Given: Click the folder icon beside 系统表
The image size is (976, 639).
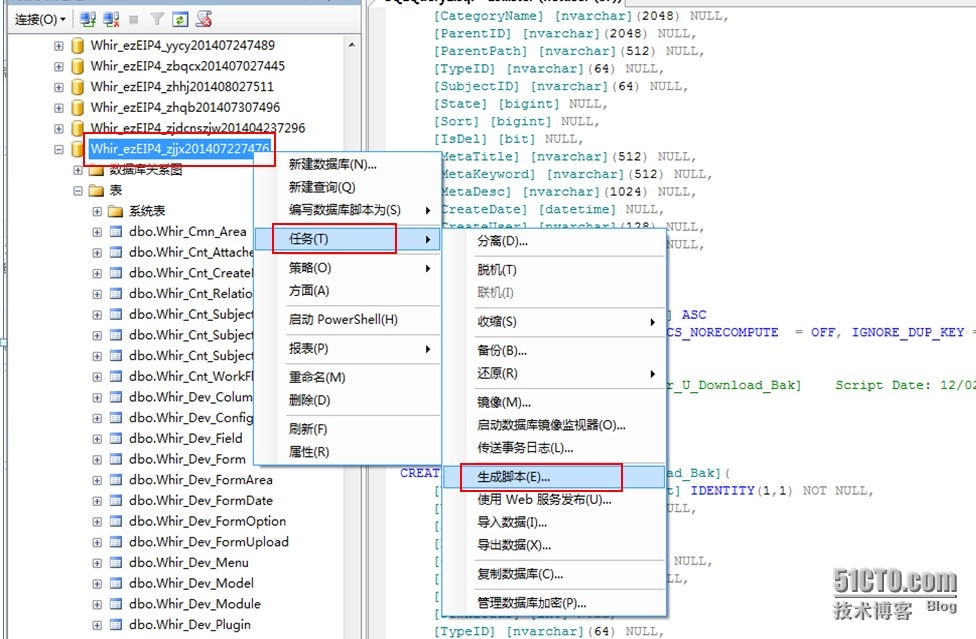Looking at the screenshot, I should tap(115, 211).
